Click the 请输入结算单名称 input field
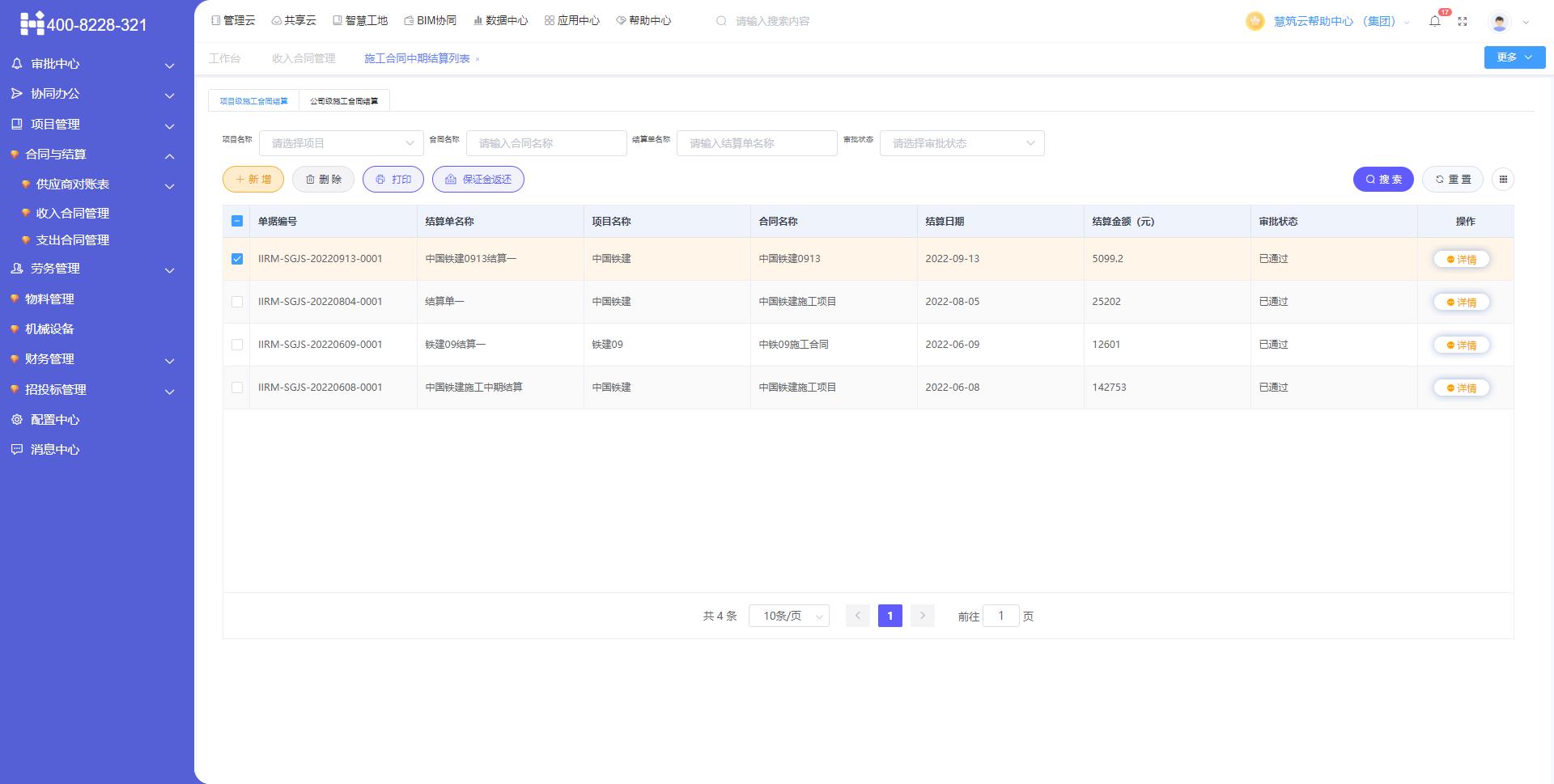Screen dimensions: 1554x784 coord(757,143)
